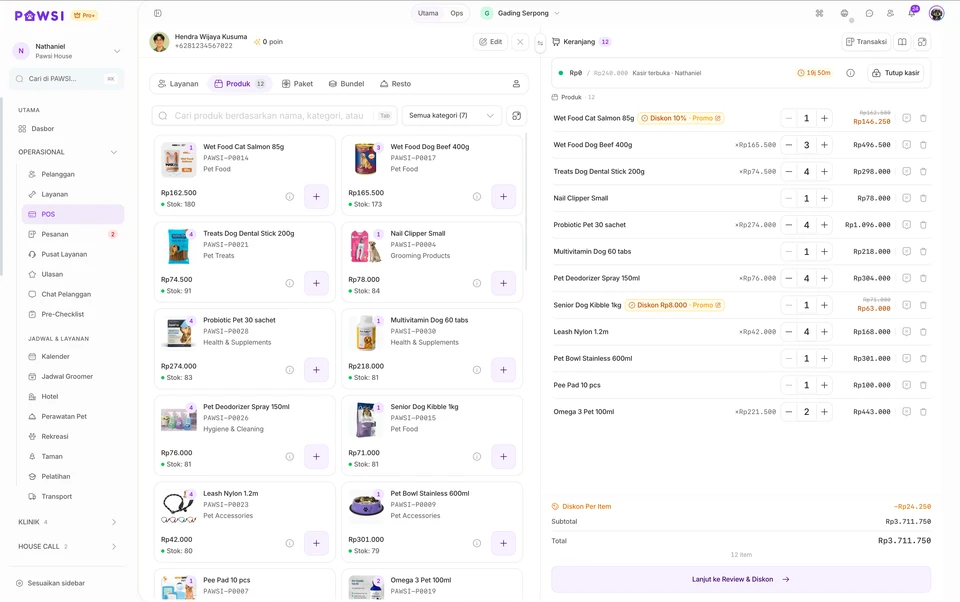Click the swap panels arrows icon

(540, 43)
